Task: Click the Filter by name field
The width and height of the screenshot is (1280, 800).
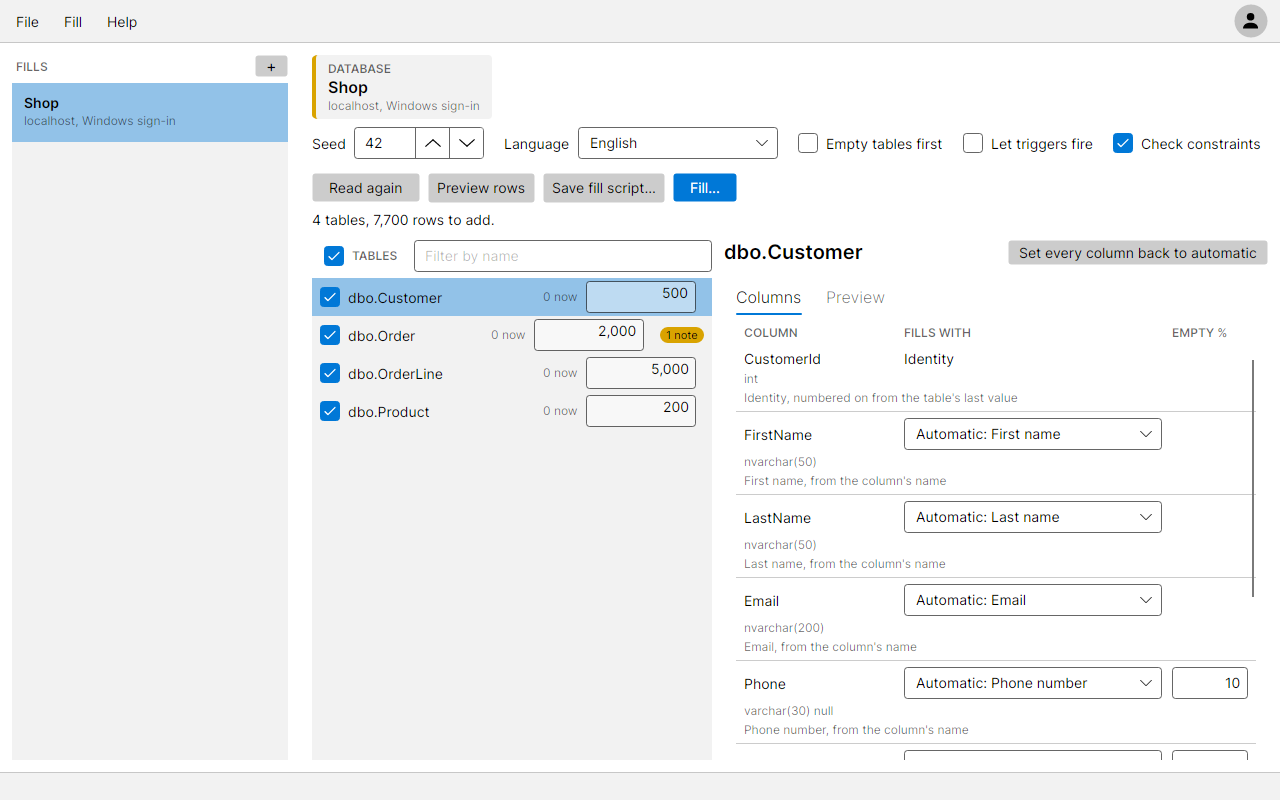Action: 563,256
